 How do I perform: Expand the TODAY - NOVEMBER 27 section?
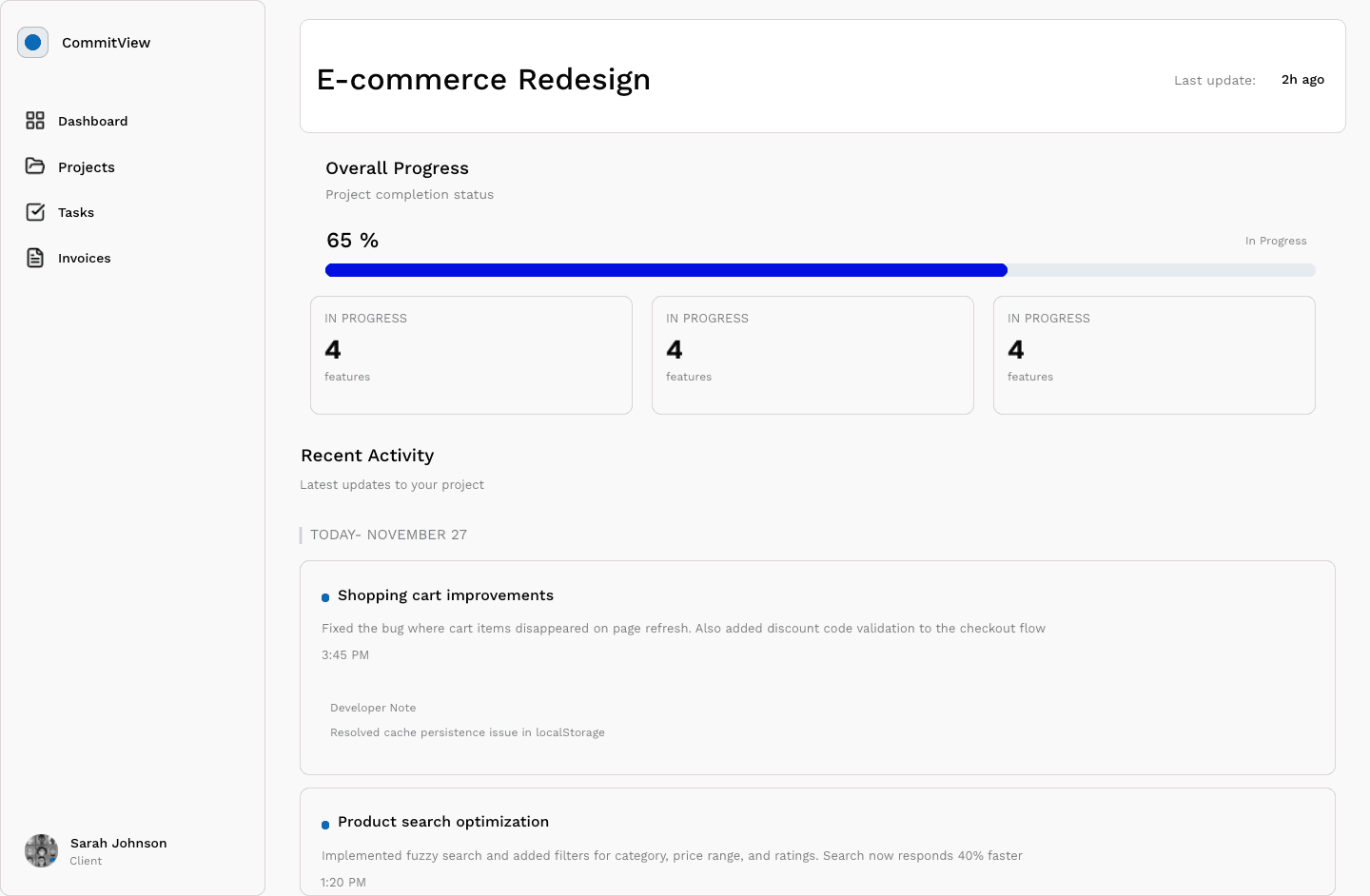(x=388, y=535)
